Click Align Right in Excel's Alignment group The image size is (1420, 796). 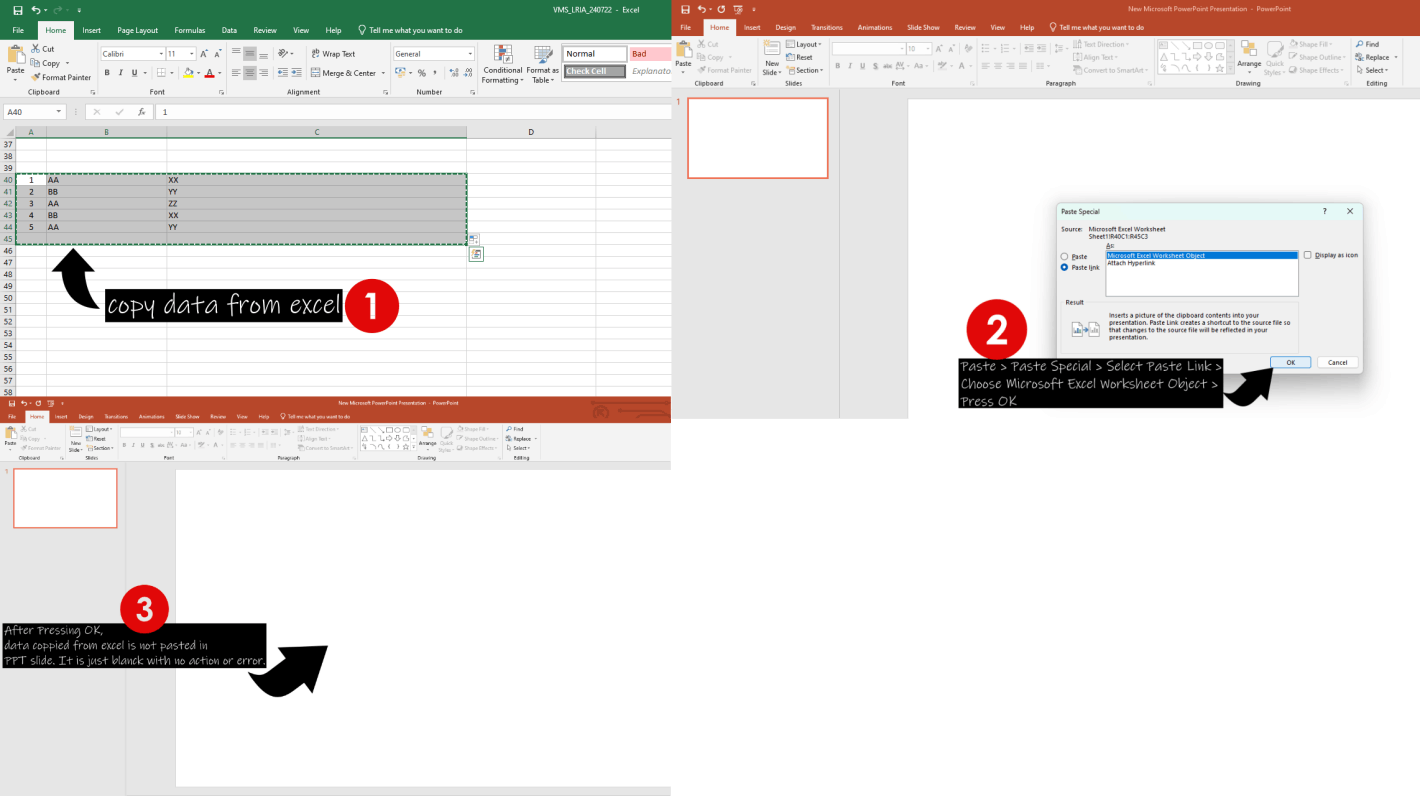[x=263, y=73]
